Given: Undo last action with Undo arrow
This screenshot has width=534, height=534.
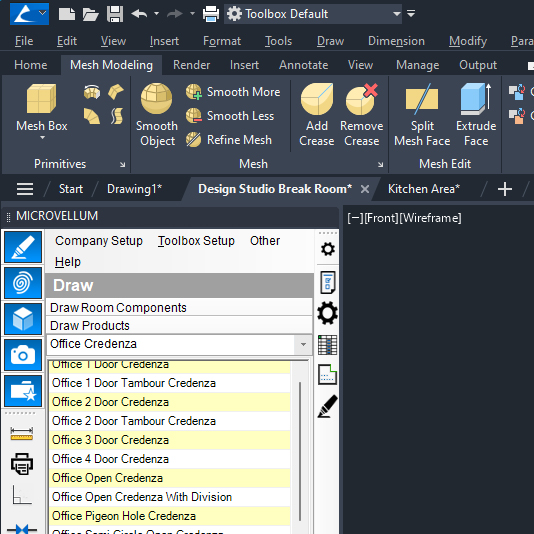Looking at the screenshot, I should (139, 14).
